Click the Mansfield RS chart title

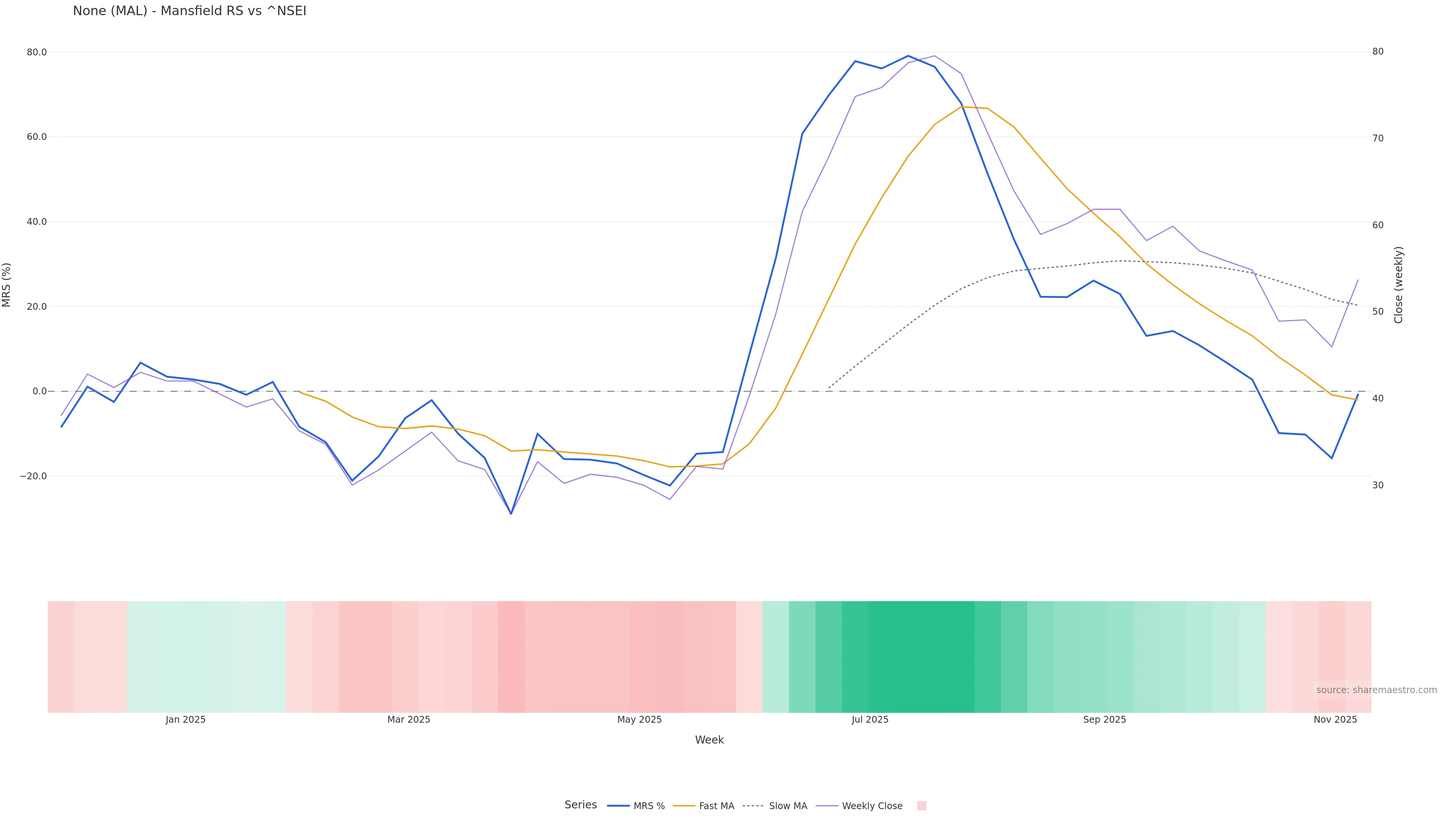(x=189, y=11)
